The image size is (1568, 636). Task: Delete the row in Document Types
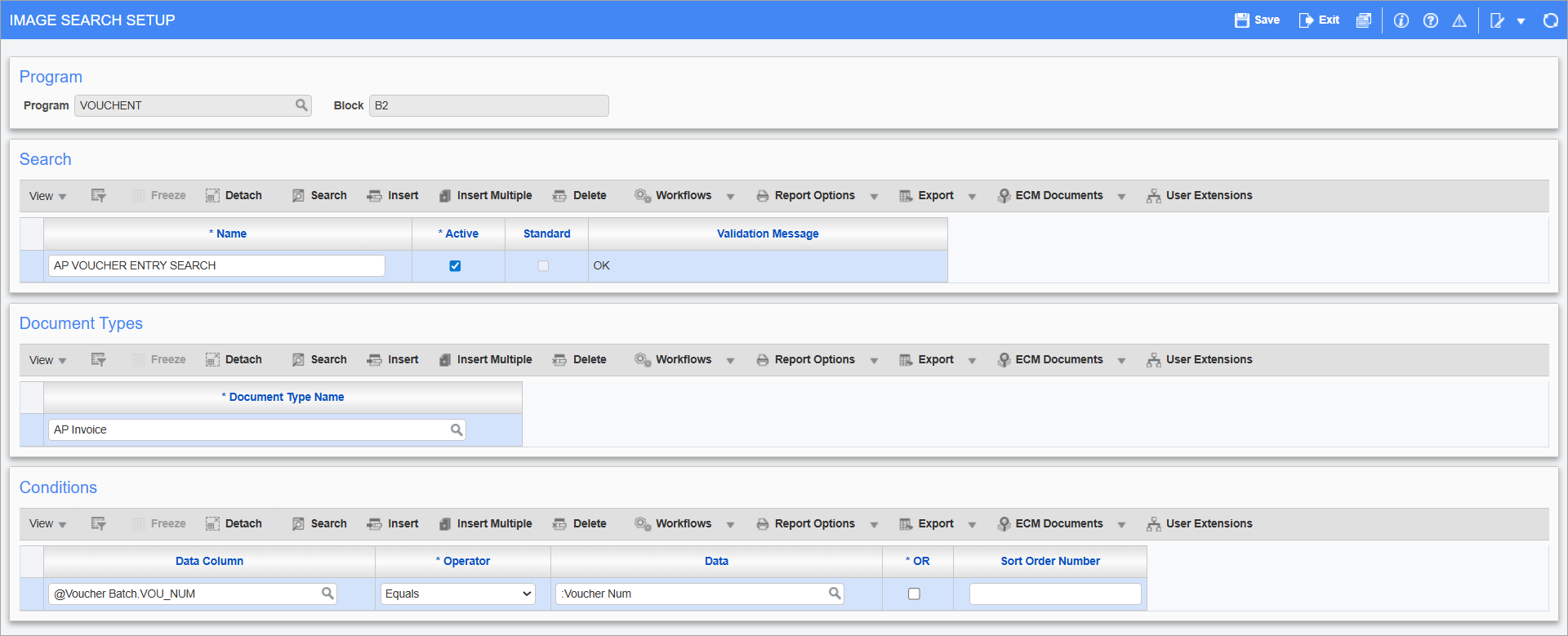coord(579,360)
